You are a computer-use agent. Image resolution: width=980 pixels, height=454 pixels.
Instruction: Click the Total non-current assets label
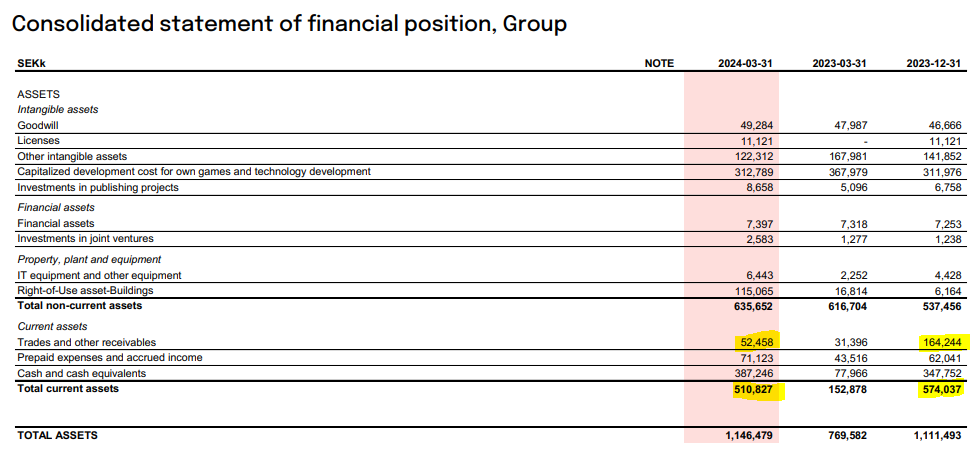(x=80, y=306)
